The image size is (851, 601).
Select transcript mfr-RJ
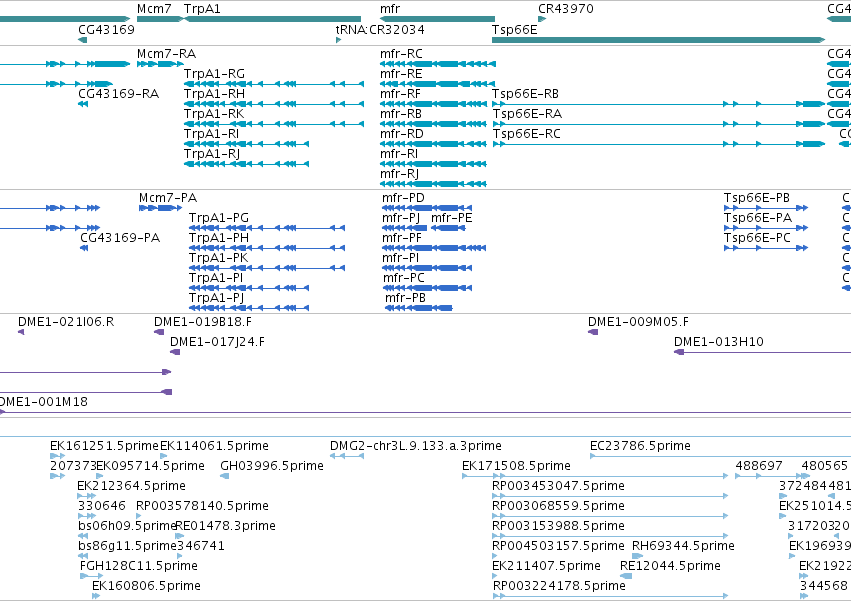433,185
